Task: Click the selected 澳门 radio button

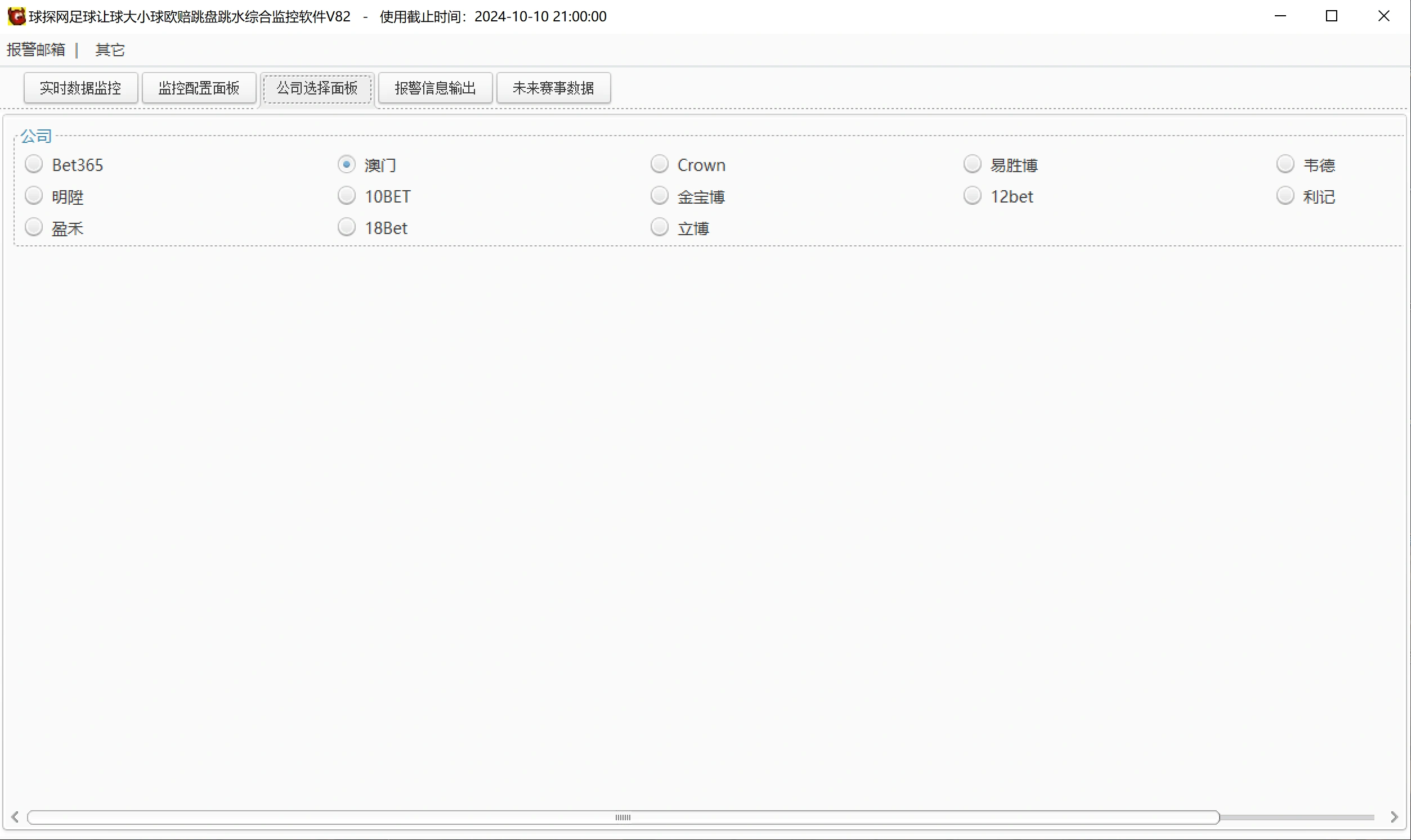Action: pyautogui.click(x=347, y=165)
